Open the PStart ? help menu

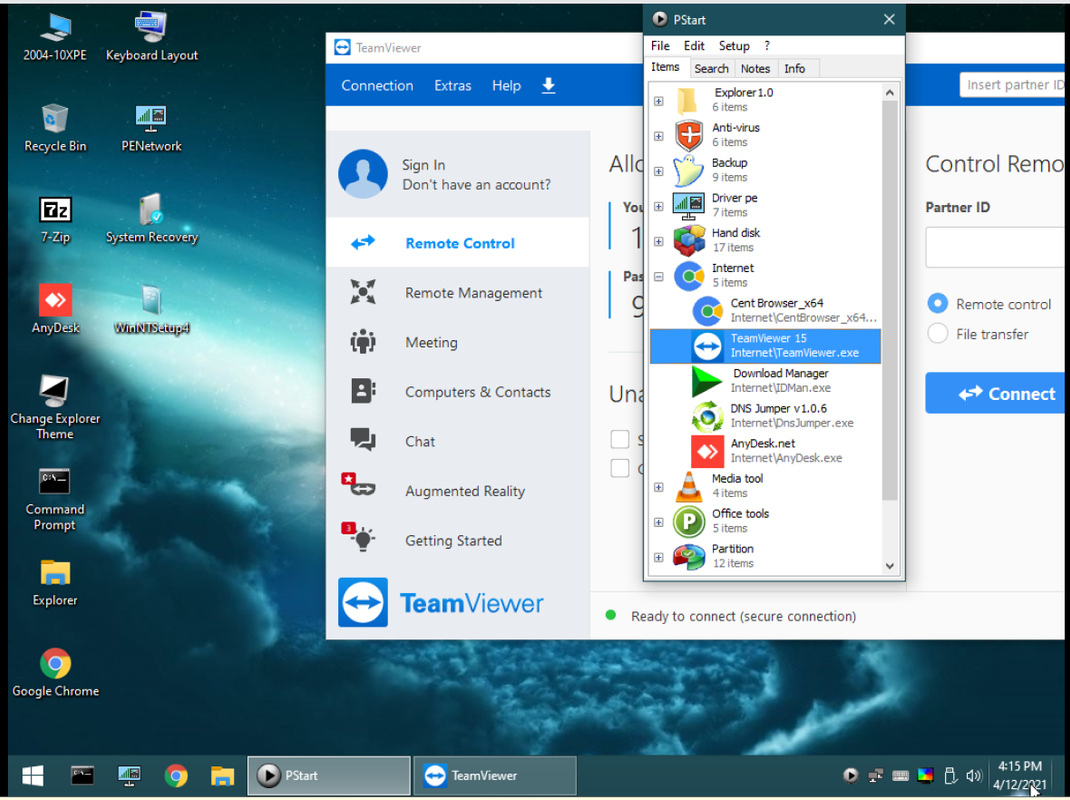[x=767, y=46]
